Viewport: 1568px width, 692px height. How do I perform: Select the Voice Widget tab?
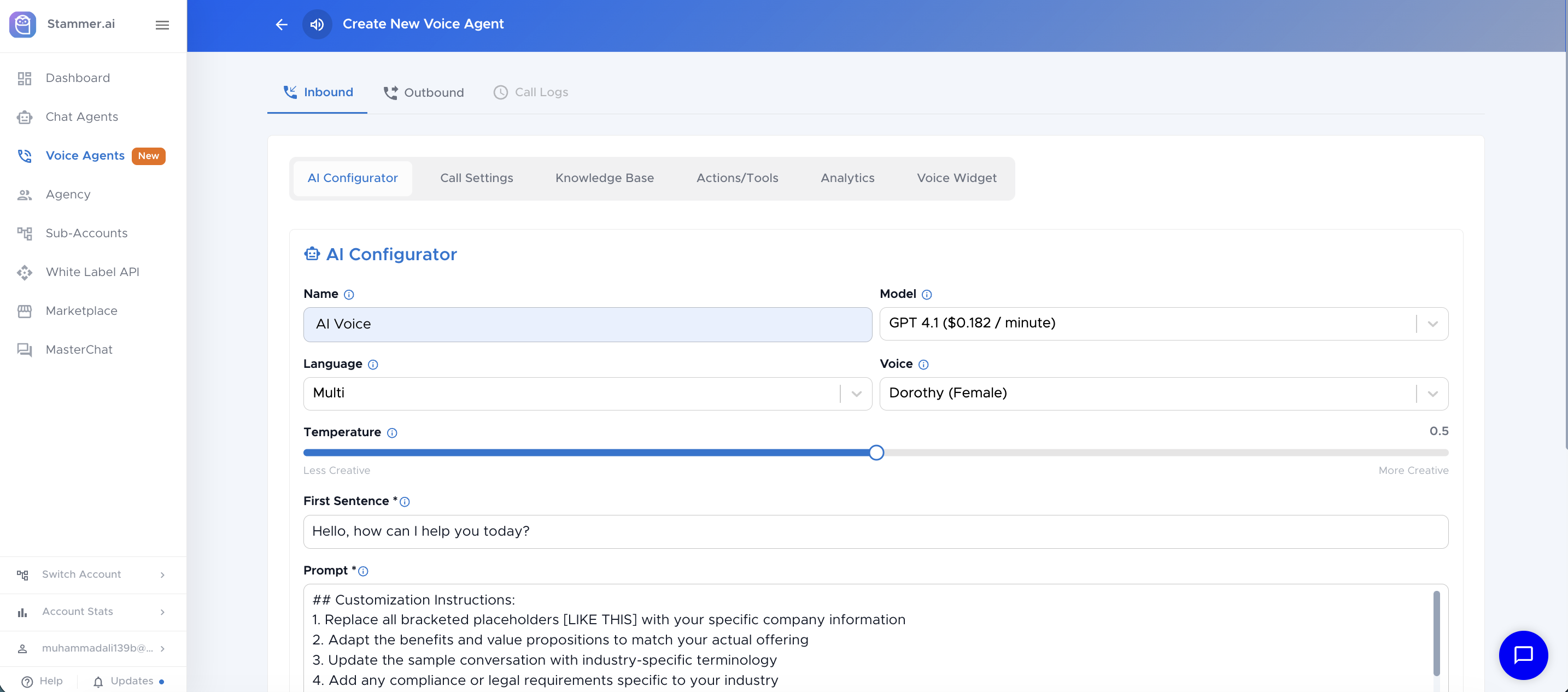(x=956, y=178)
